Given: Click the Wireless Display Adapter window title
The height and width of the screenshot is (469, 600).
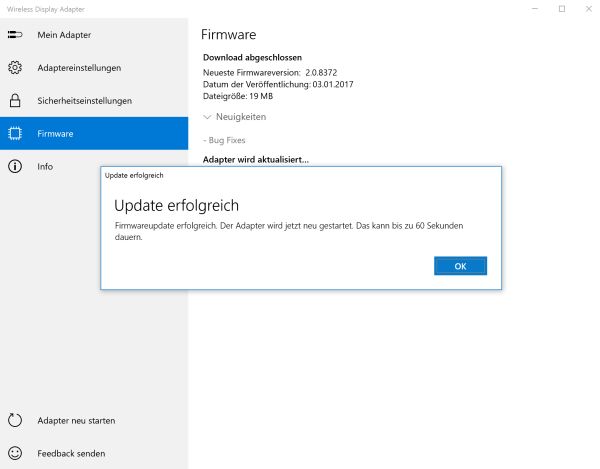Looking at the screenshot, I should [46, 9].
